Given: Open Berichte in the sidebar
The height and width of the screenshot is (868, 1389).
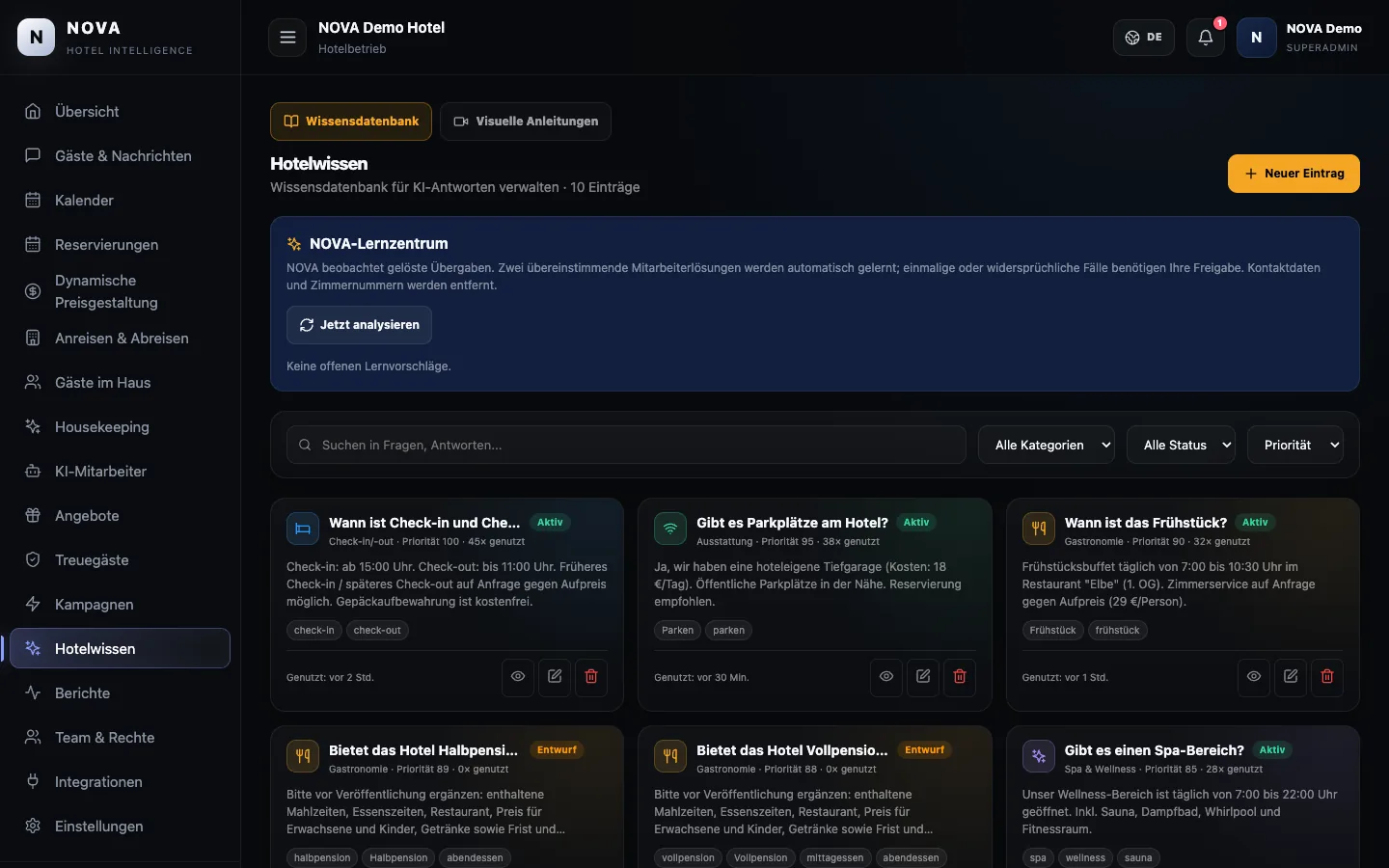Looking at the screenshot, I should (120, 692).
